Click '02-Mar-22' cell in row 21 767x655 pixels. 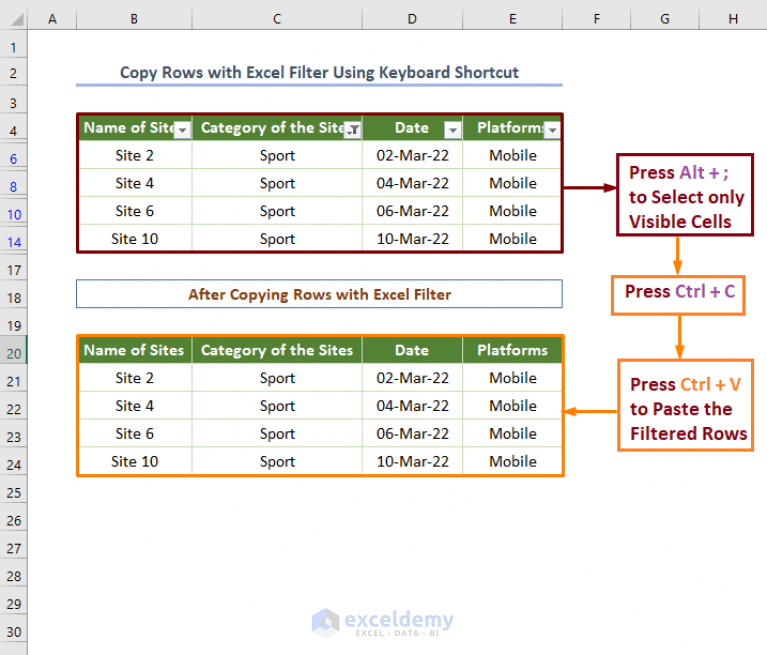coord(412,378)
